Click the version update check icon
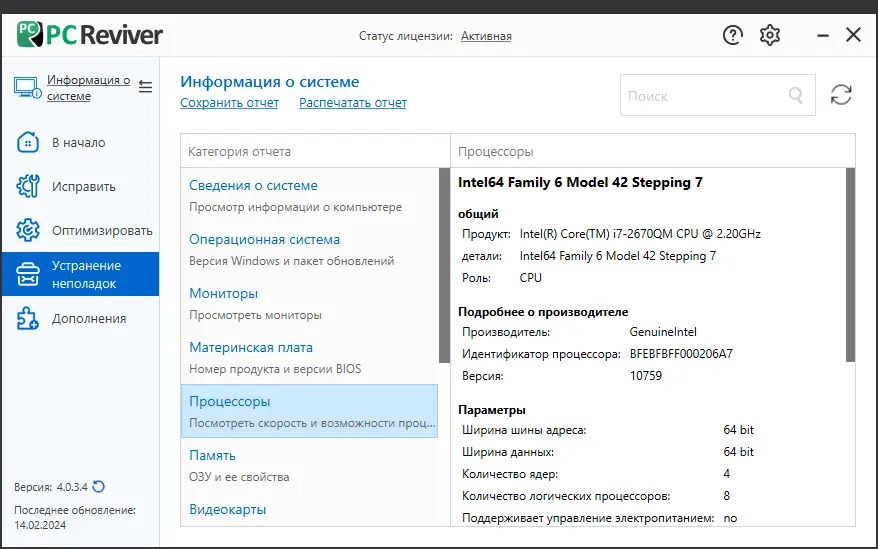 point(99,487)
